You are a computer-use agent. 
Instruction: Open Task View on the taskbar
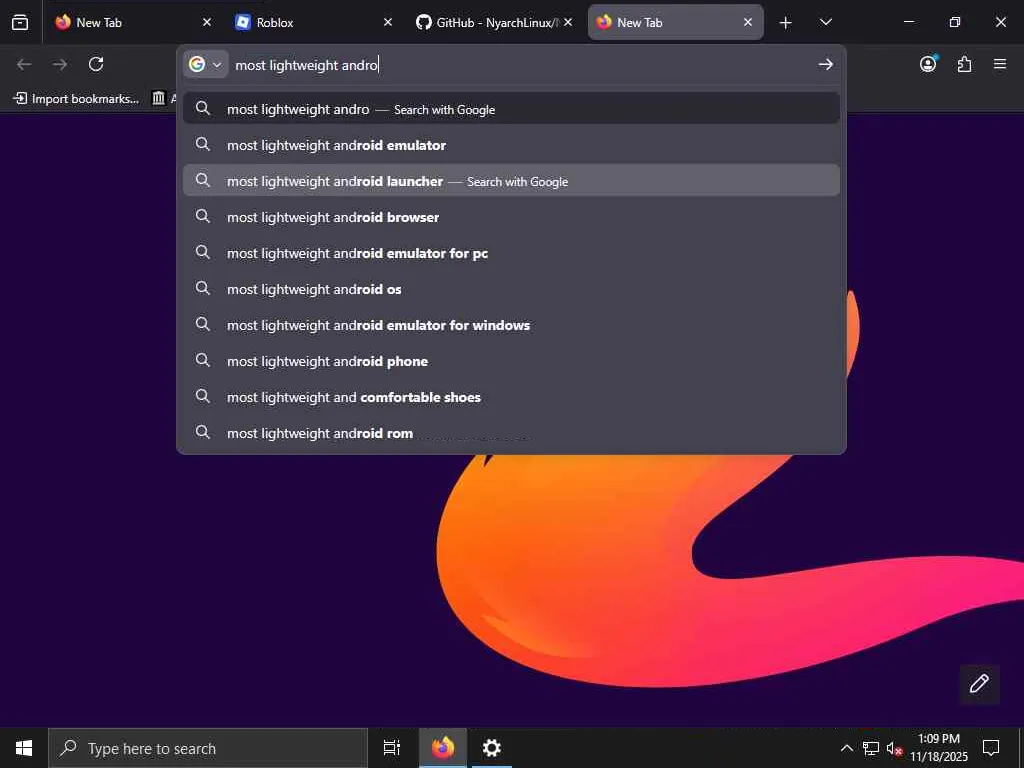(391, 748)
